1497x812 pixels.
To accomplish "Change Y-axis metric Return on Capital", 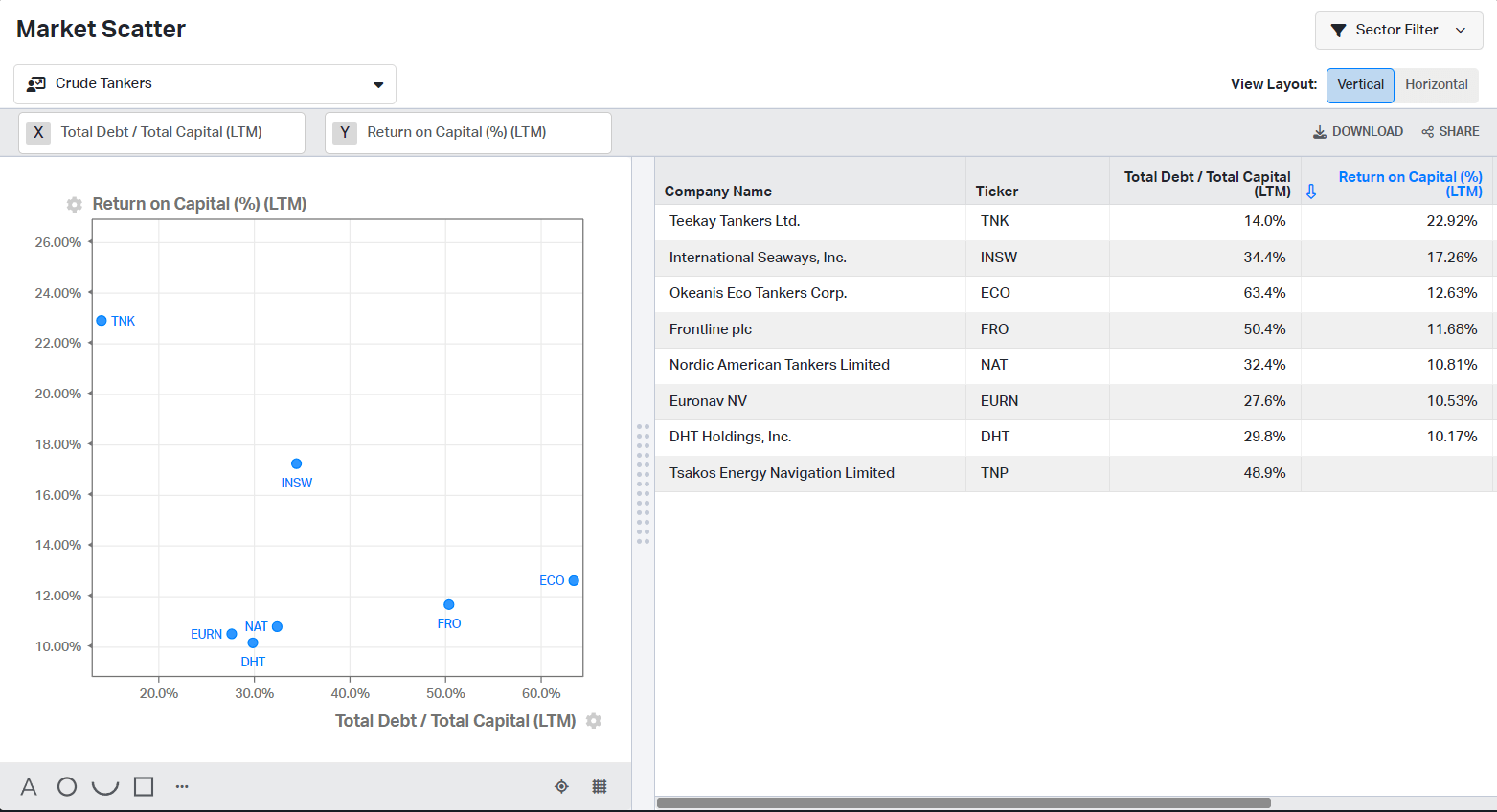I will pos(468,133).
